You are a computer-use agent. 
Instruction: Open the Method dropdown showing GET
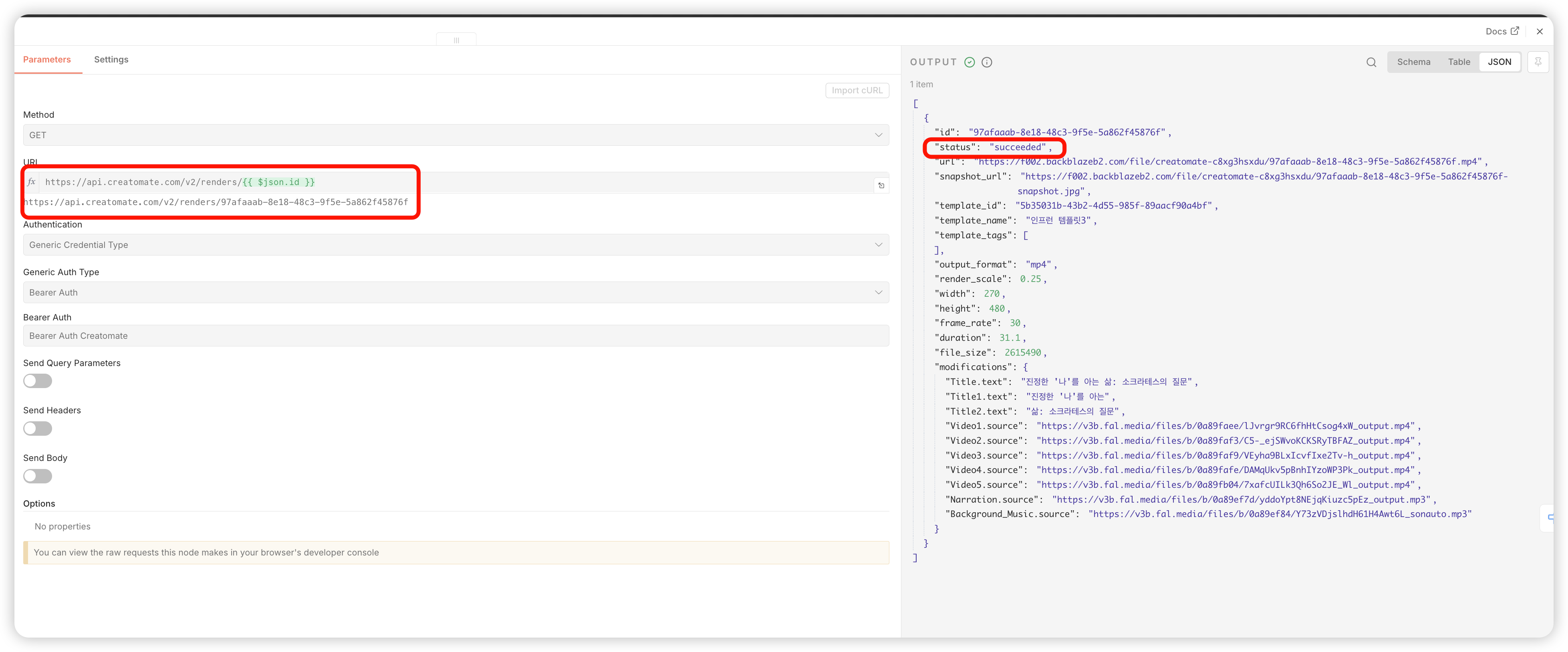click(455, 135)
